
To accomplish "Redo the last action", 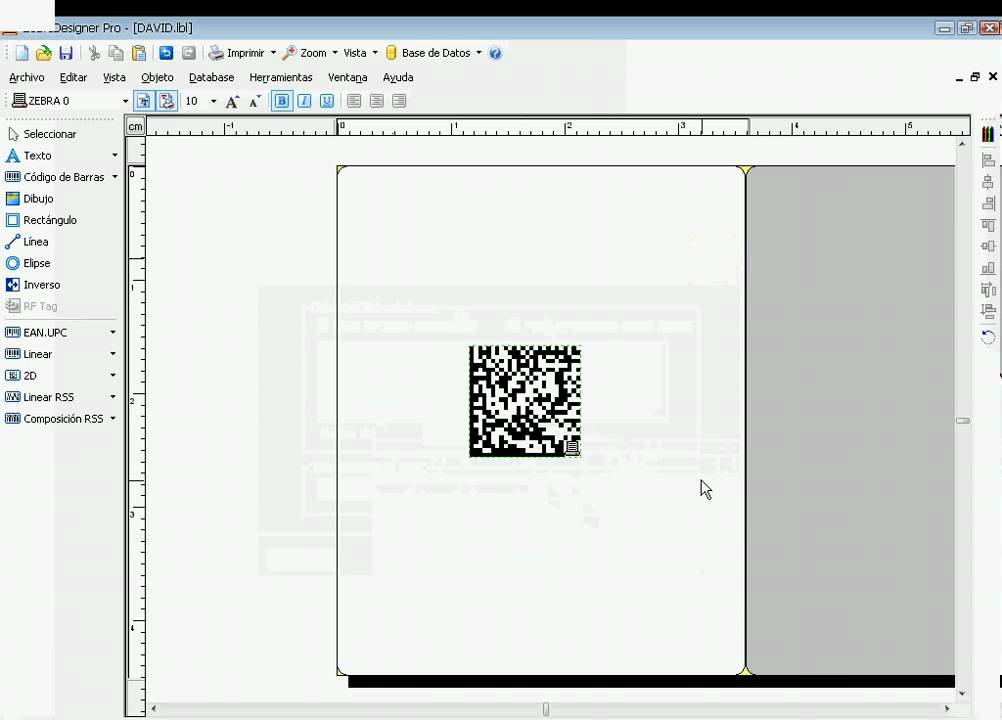I will pyautogui.click(x=189, y=53).
